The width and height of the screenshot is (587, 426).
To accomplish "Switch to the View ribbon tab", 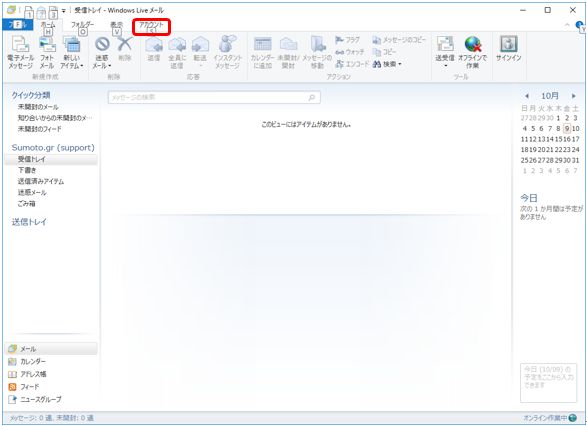I will 116,25.
